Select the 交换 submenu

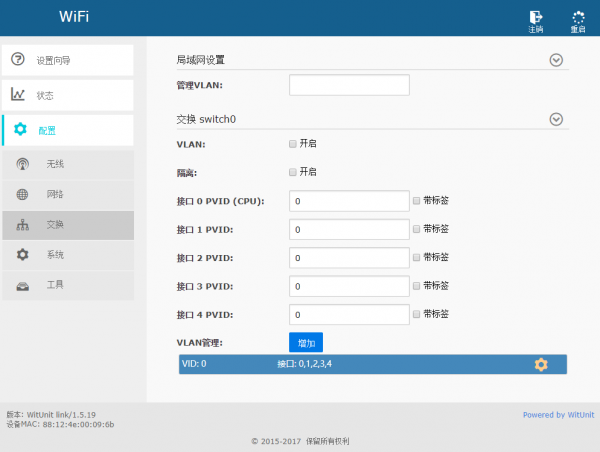(x=68, y=225)
